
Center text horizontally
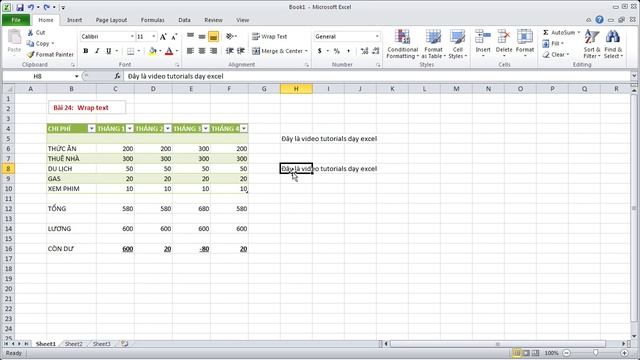202,51
